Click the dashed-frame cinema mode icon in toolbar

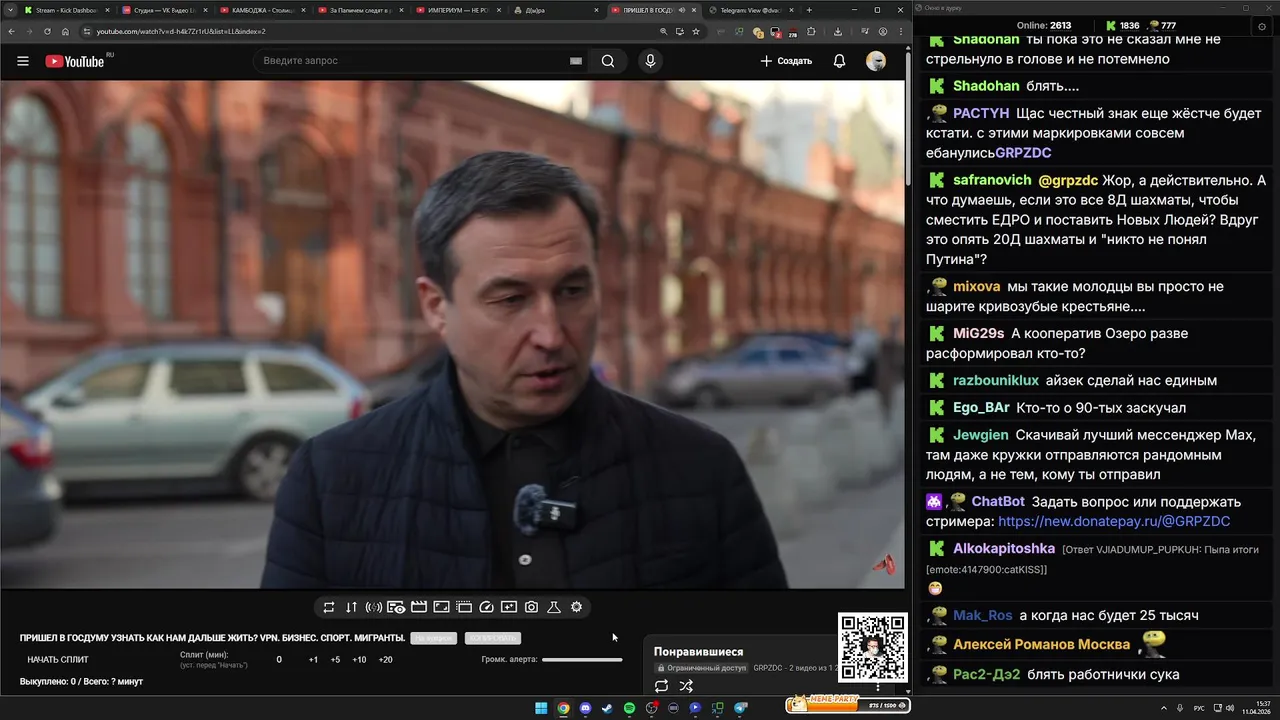(x=464, y=607)
